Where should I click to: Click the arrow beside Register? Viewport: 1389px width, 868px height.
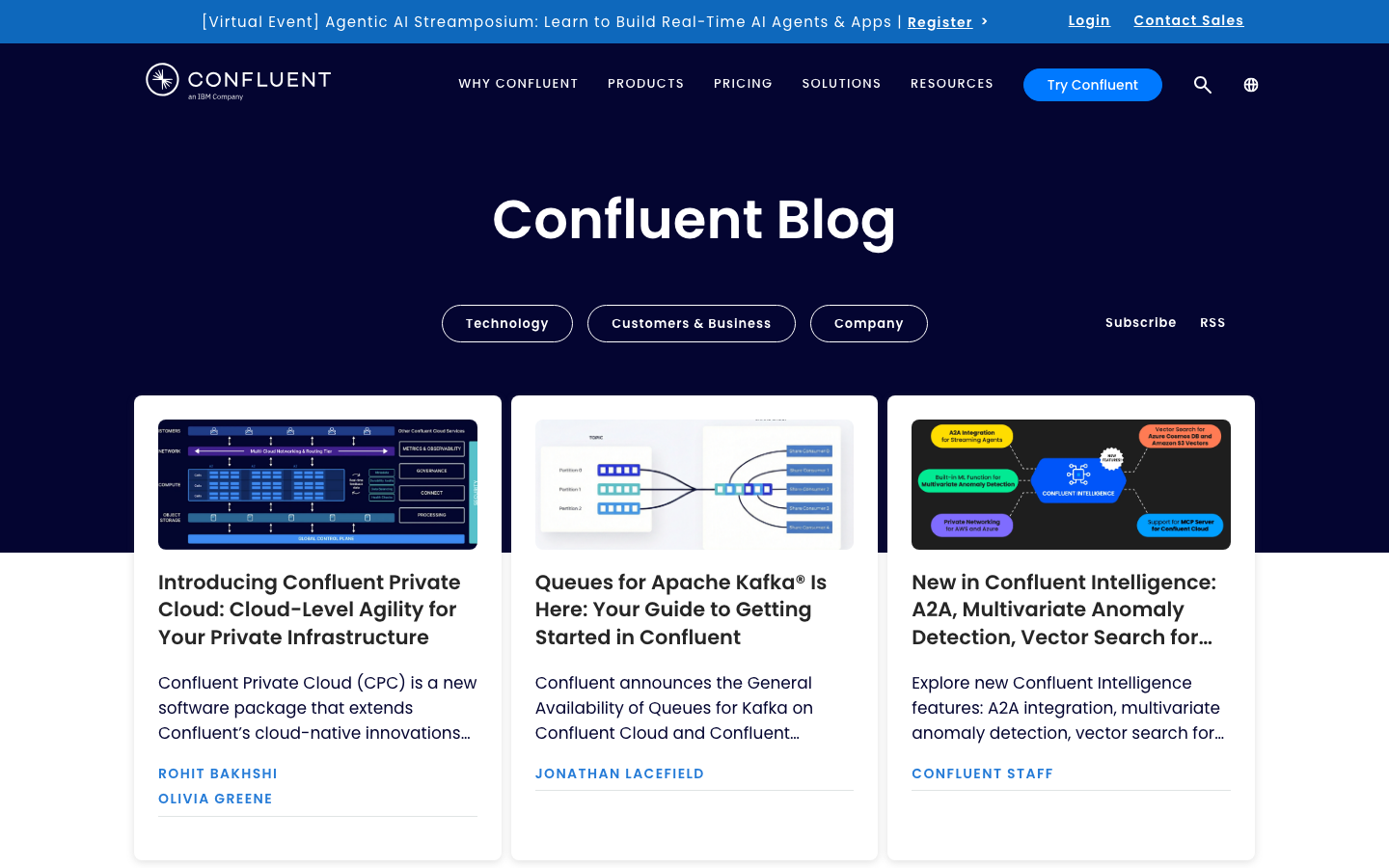tap(984, 21)
